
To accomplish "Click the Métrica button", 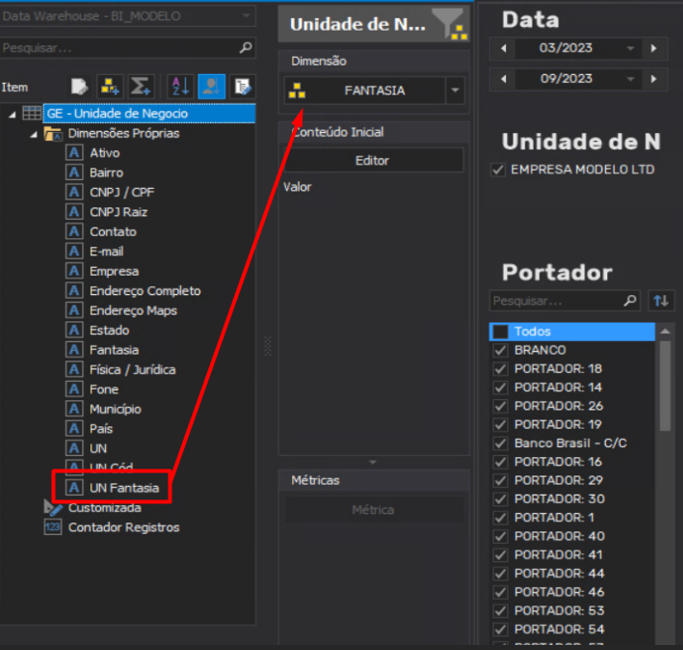I will pyautogui.click(x=373, y=510).
